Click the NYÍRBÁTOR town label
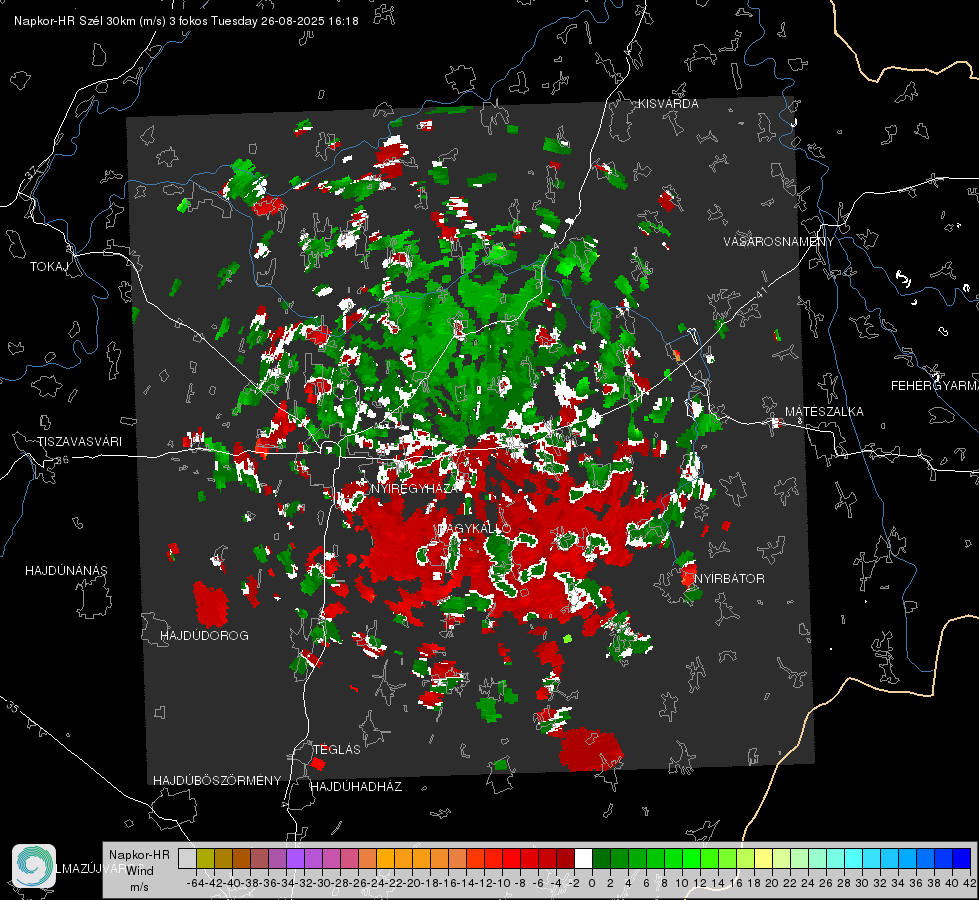This screenshot has height=900, width=979. [729, 578]
